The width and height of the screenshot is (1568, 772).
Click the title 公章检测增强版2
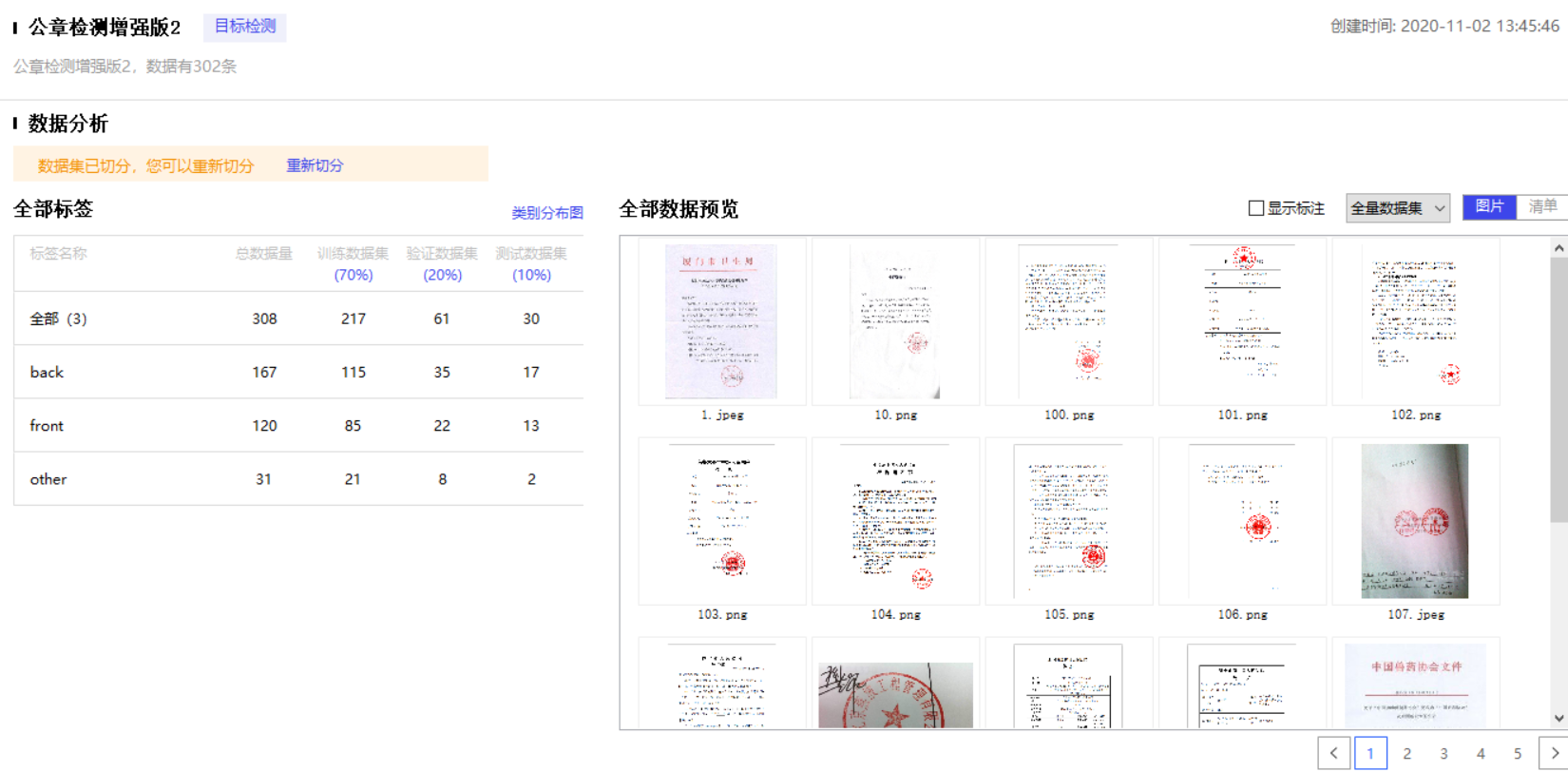tap(105, 28)
